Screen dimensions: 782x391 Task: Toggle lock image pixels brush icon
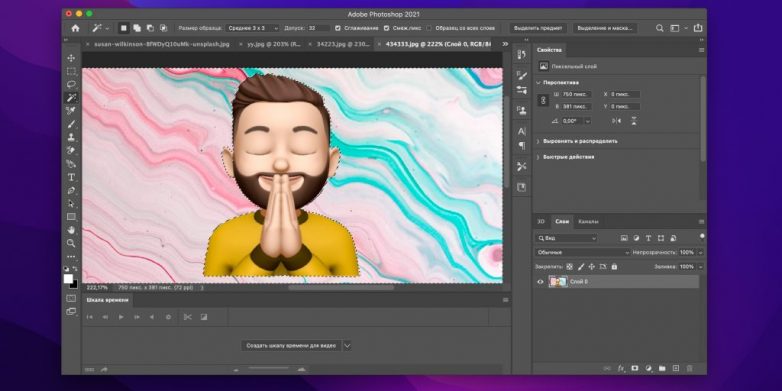tap(581, 267)
